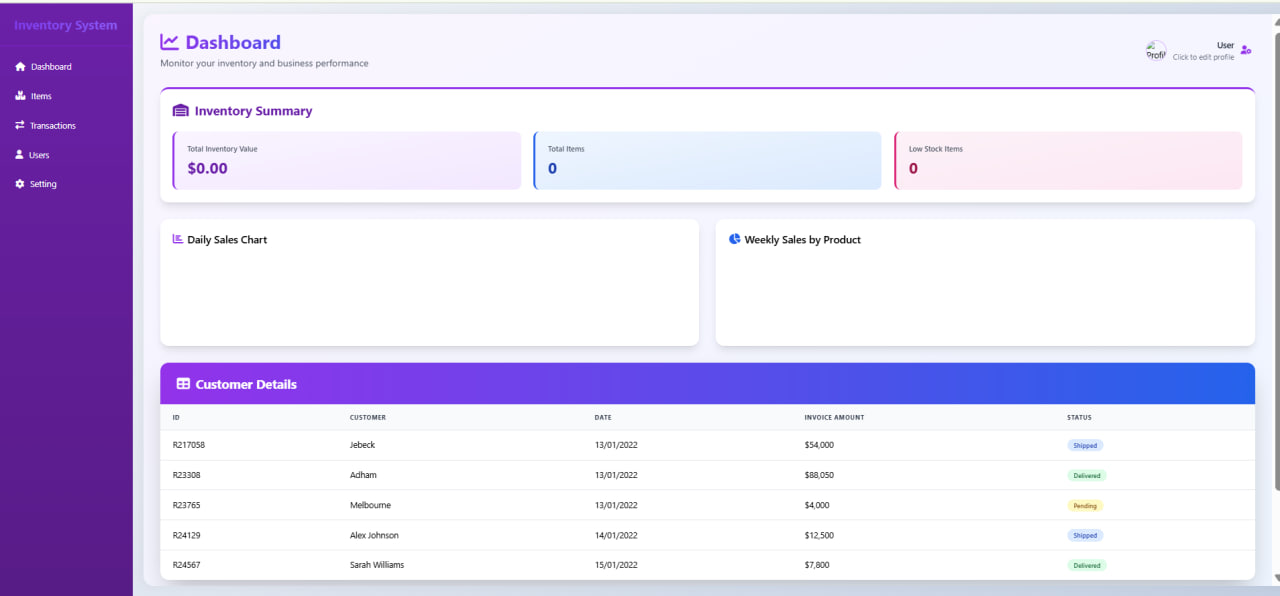The image size is (1280, 596).
Task: Click the book icon in Inventory Summary header
Action: (179, 110)
